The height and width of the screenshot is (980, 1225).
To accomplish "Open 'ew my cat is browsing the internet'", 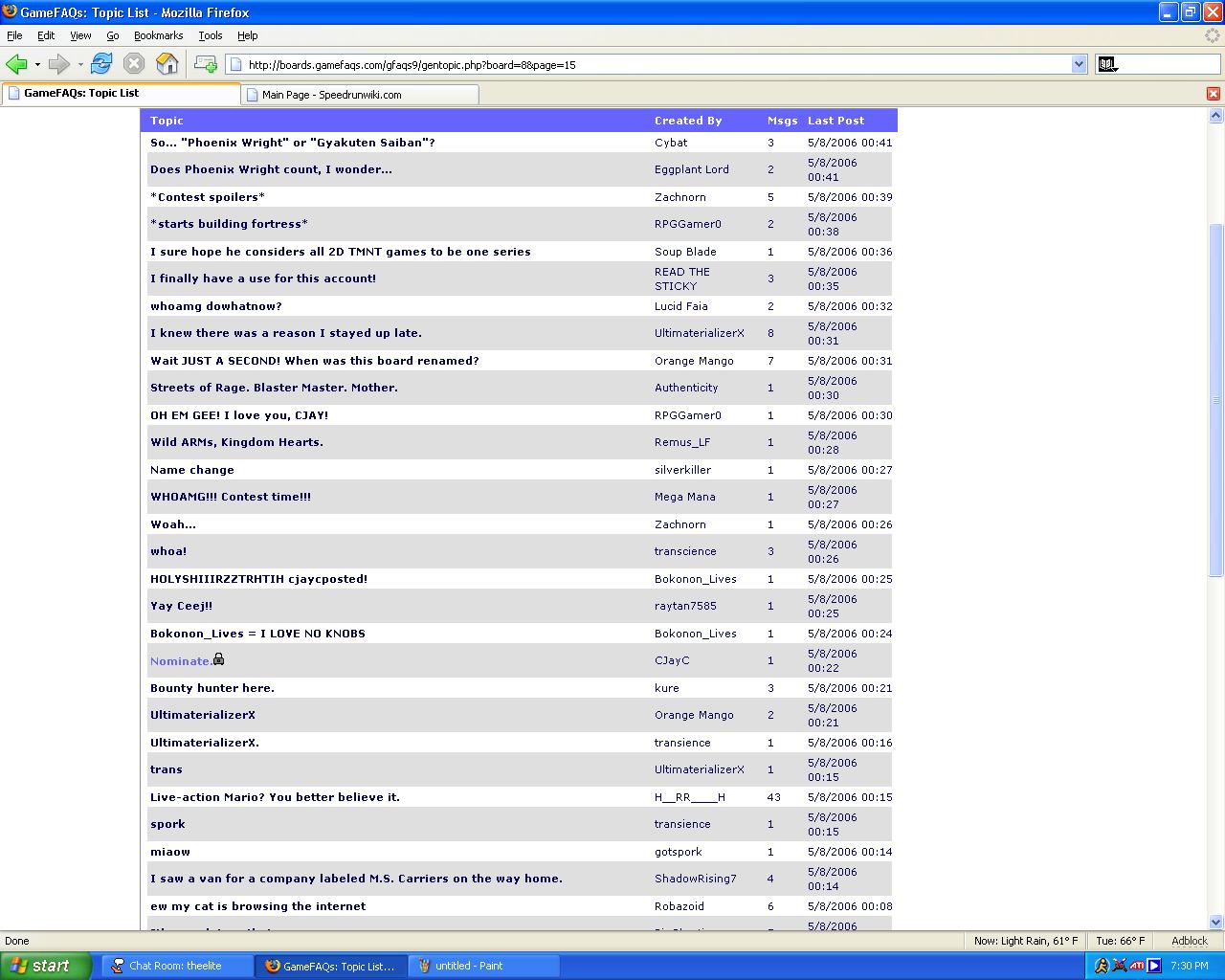I will coord(257,906).
